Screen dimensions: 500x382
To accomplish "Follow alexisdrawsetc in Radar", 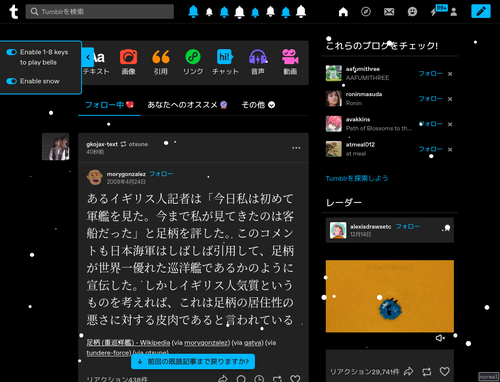I will coord(407,227).
